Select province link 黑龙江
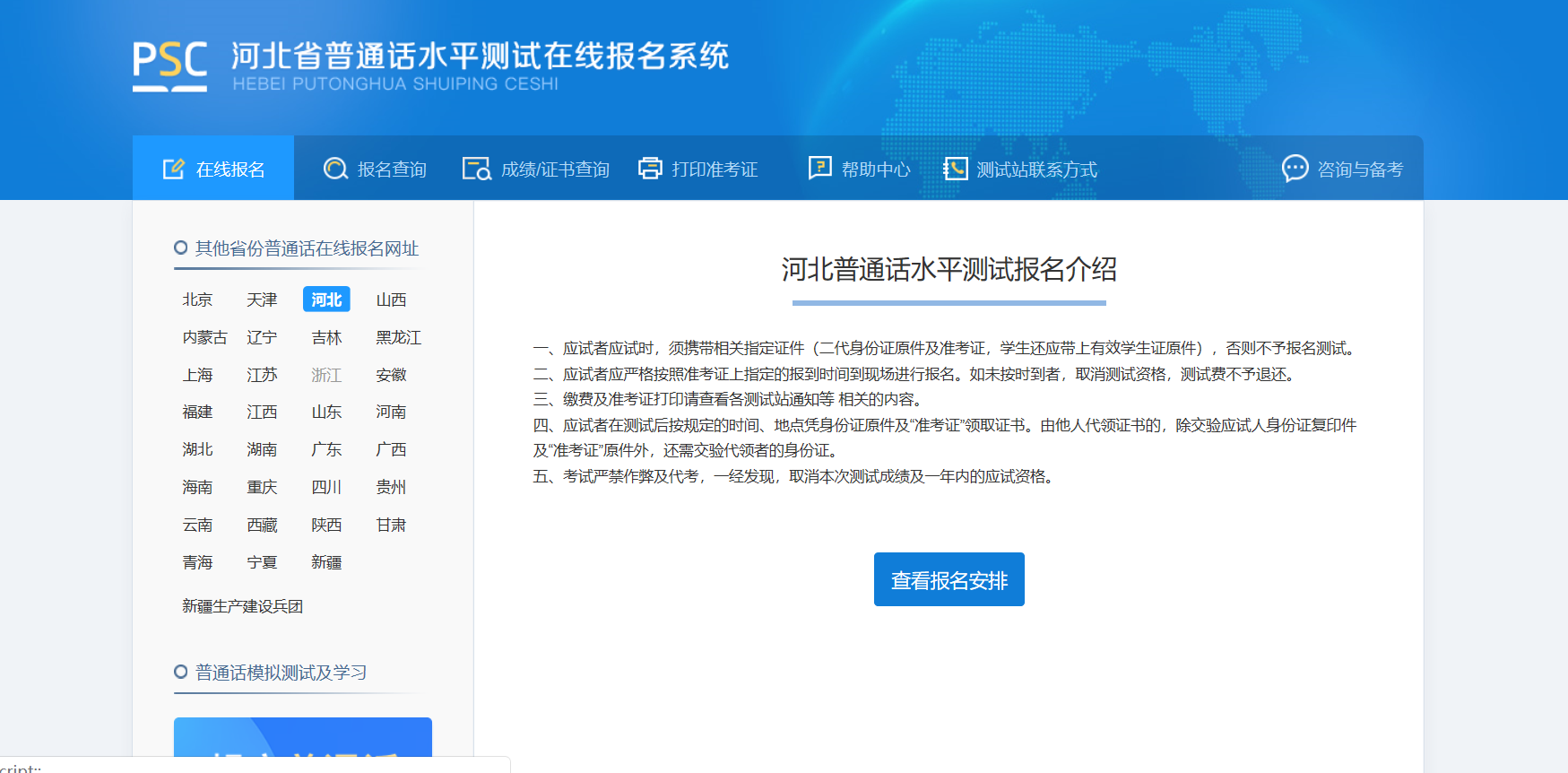Viewport: 1568px width, 773px height. click(399, 337)
